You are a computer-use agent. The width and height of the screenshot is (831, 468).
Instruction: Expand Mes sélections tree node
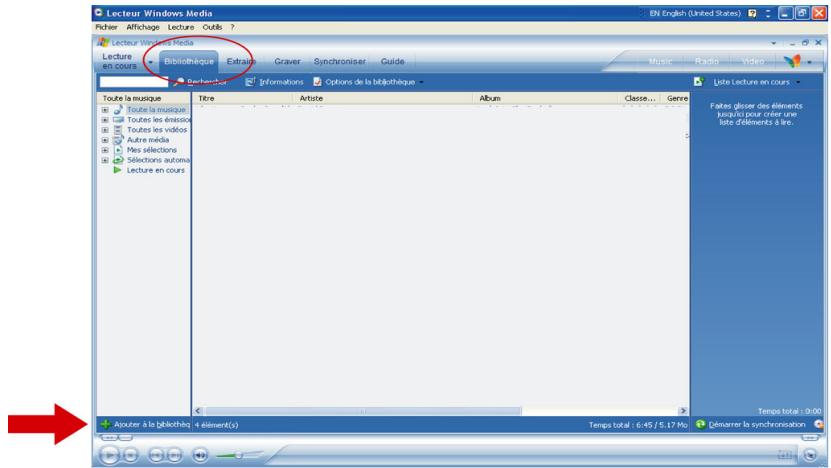pos(105,150)
